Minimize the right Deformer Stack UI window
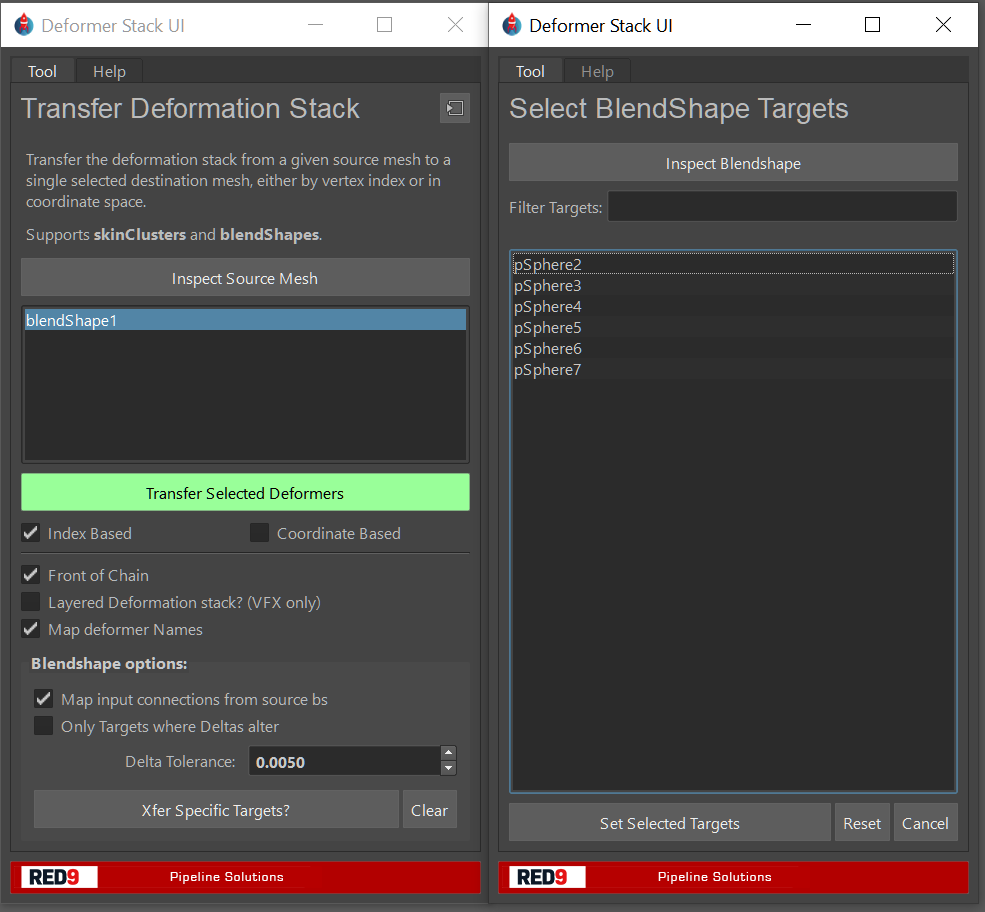985x912 pixels. pyautogui.click(x=803, y=25)
